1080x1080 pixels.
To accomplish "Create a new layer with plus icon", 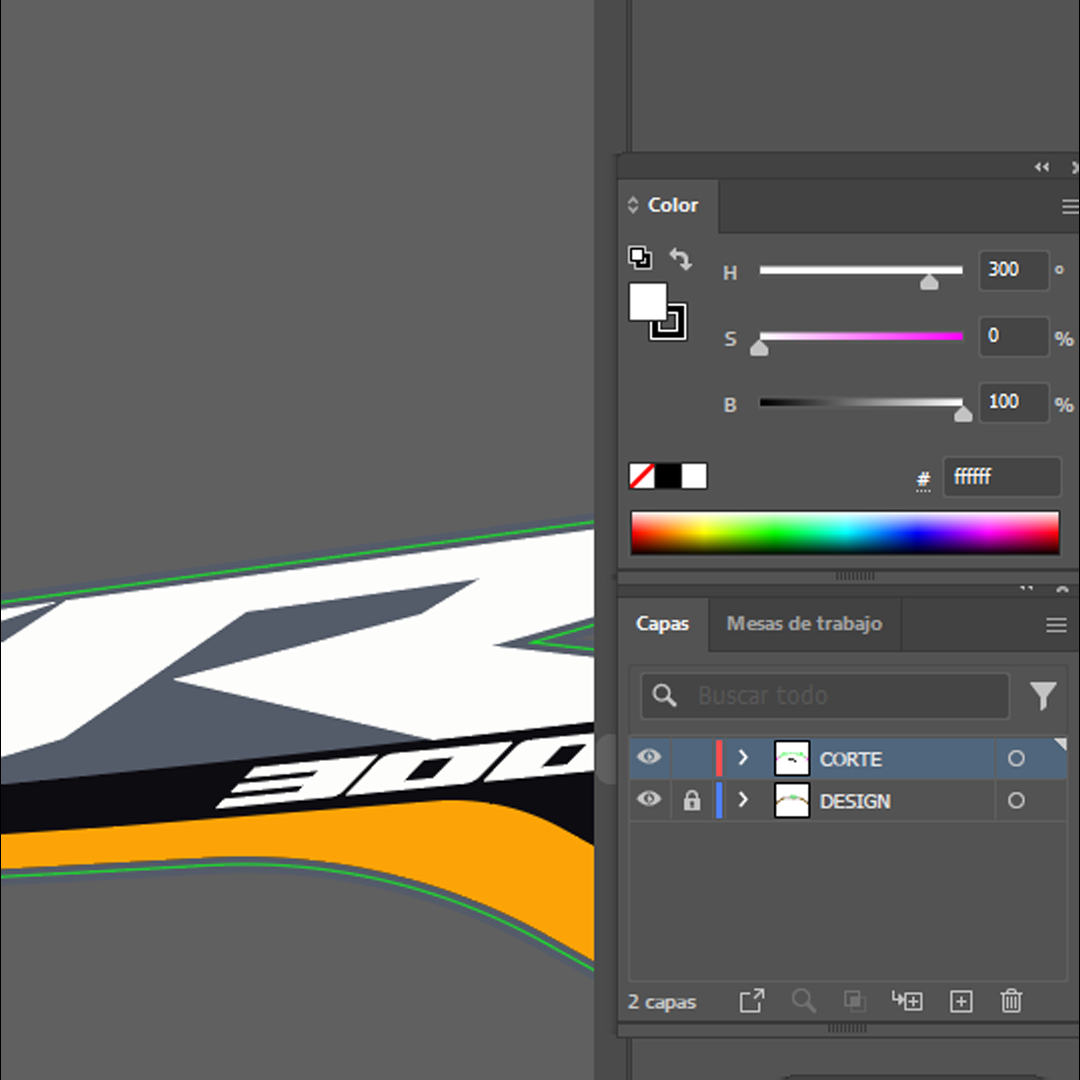I will (x=961, y=1001).
